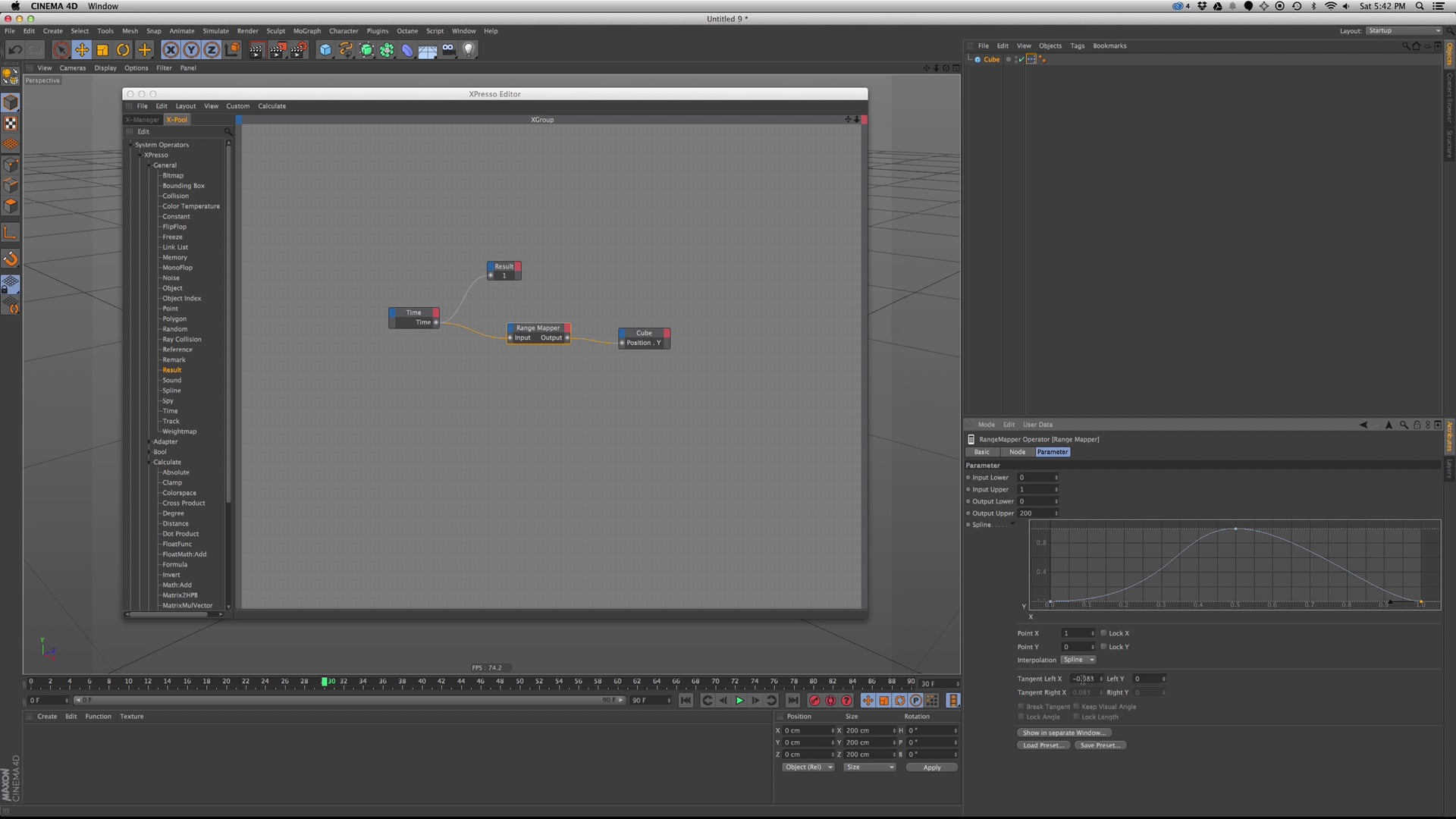The image size is (1456, 819).
Task: Go to the start of animation
Action: click(x=686, y=701)
